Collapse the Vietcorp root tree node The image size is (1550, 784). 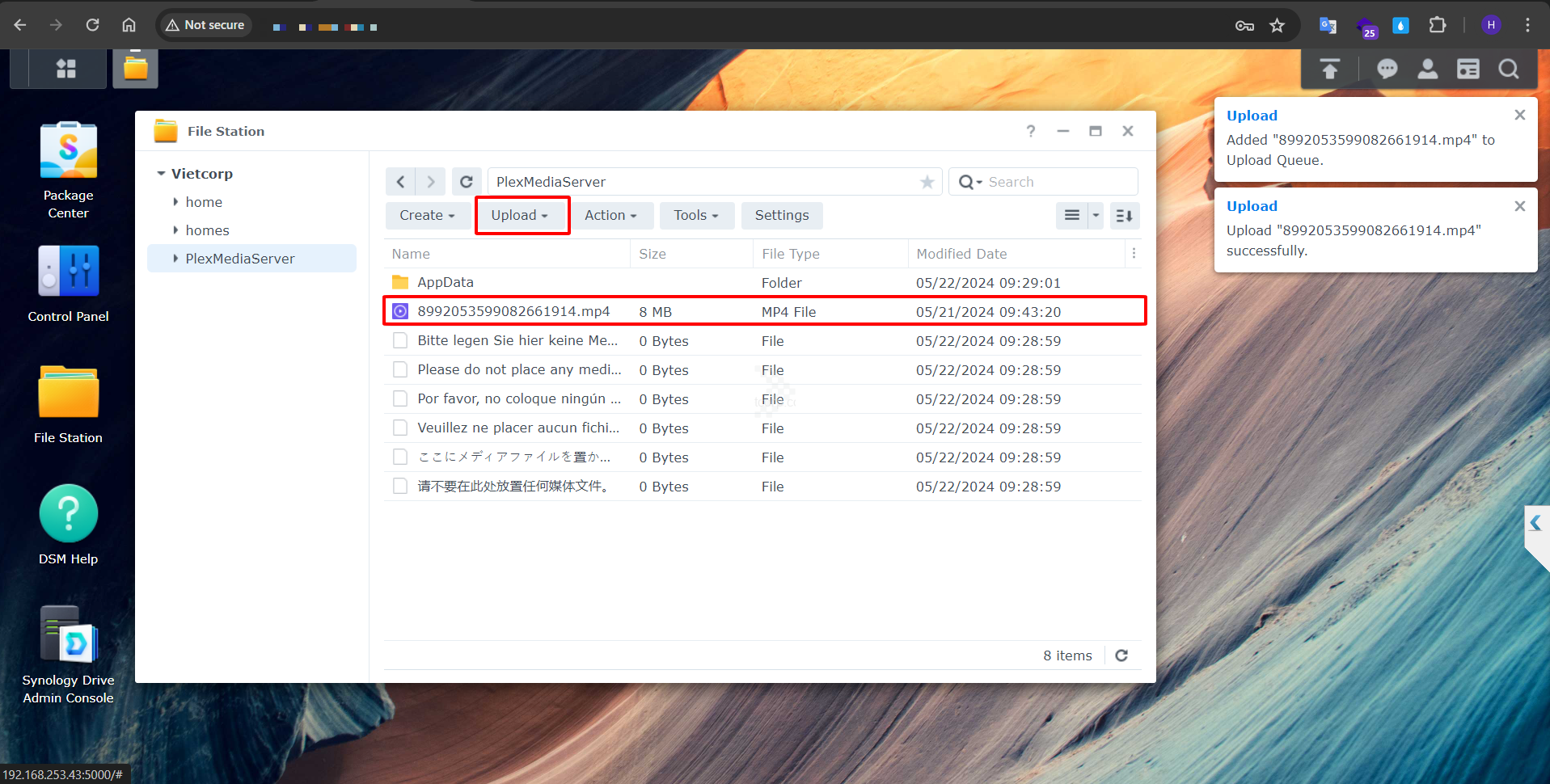tap(161, 174)
